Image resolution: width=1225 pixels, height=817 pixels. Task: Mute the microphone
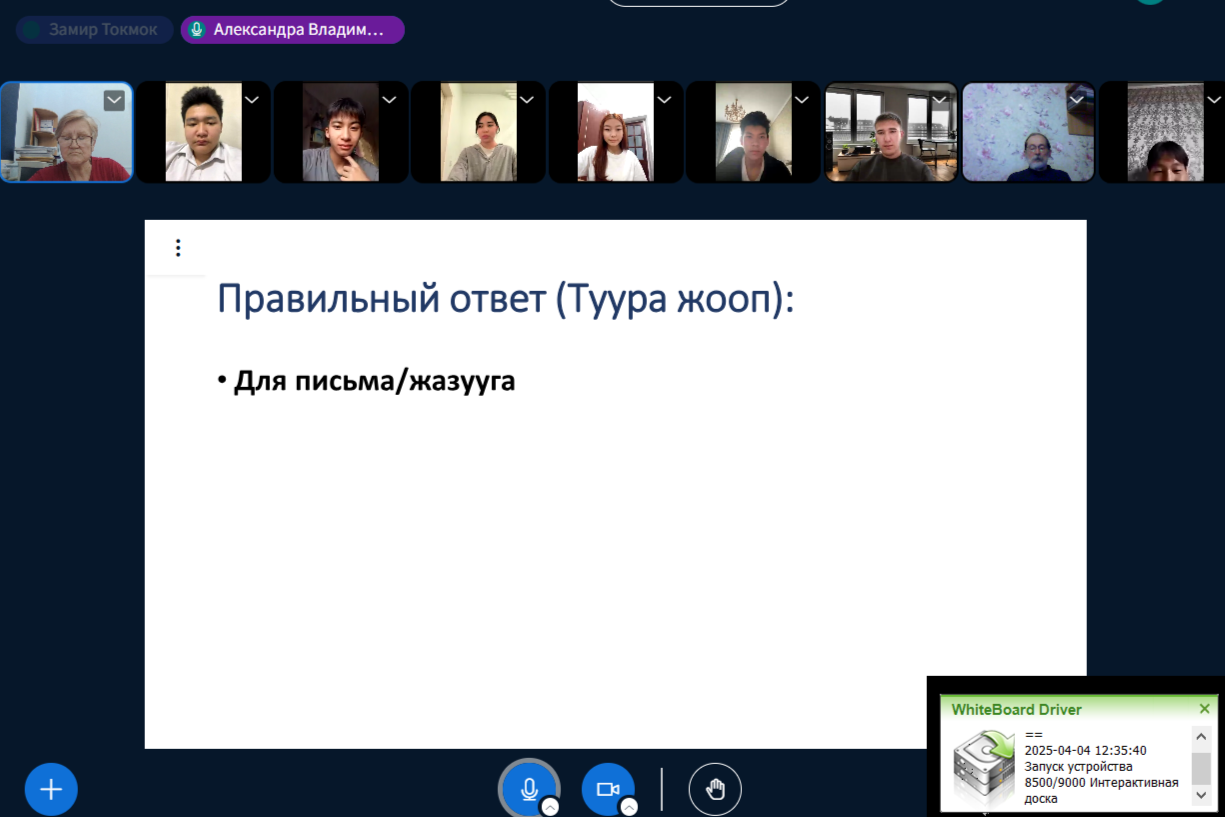pyautogui.click(x=529, y=789)
